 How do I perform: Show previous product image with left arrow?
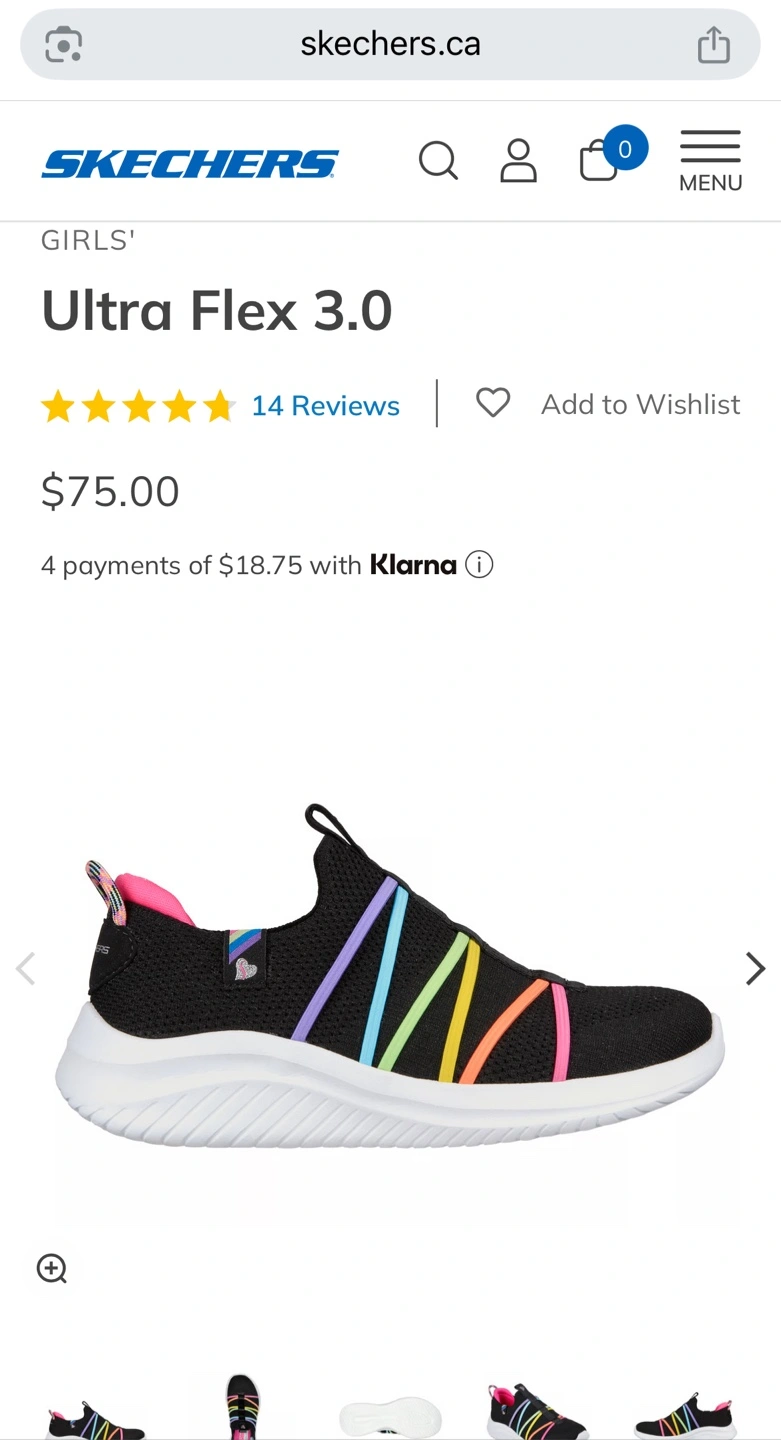(x=26, y=968)
